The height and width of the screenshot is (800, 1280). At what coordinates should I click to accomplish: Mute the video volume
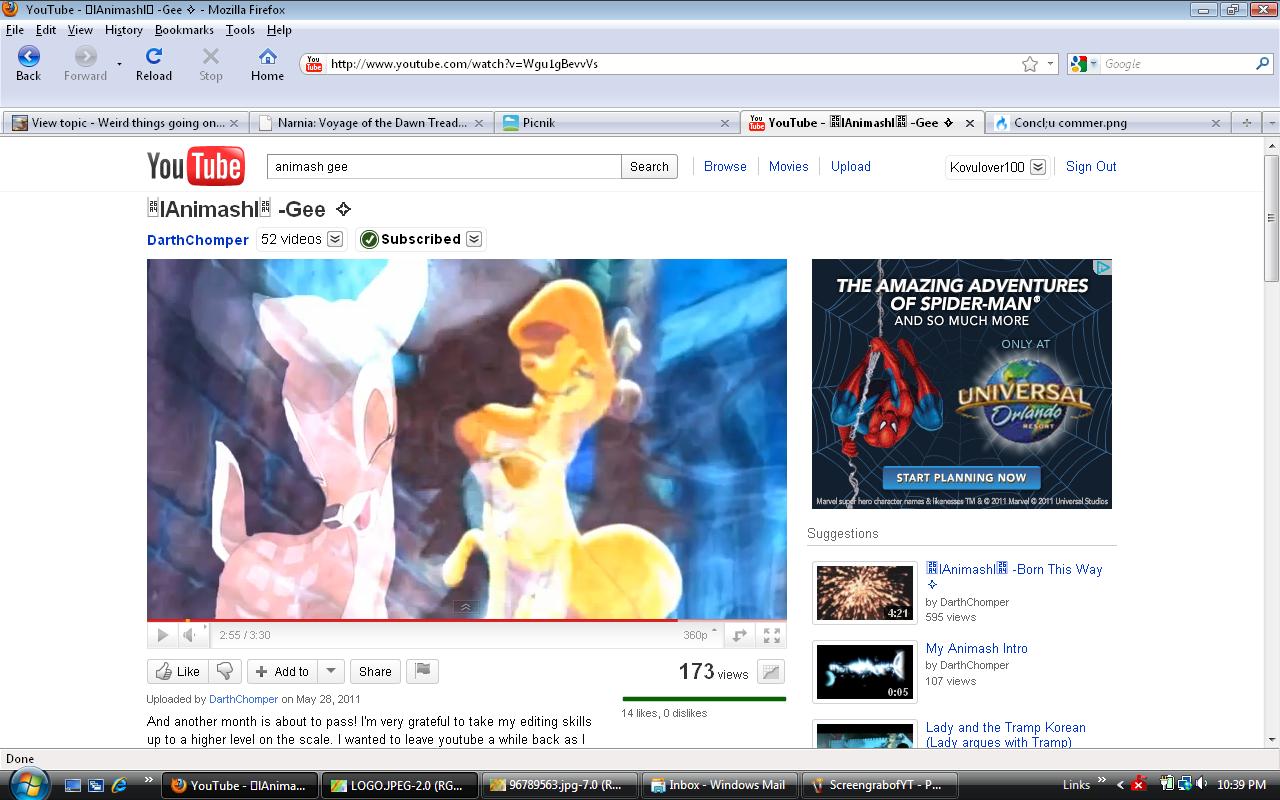tap(189, 635)
